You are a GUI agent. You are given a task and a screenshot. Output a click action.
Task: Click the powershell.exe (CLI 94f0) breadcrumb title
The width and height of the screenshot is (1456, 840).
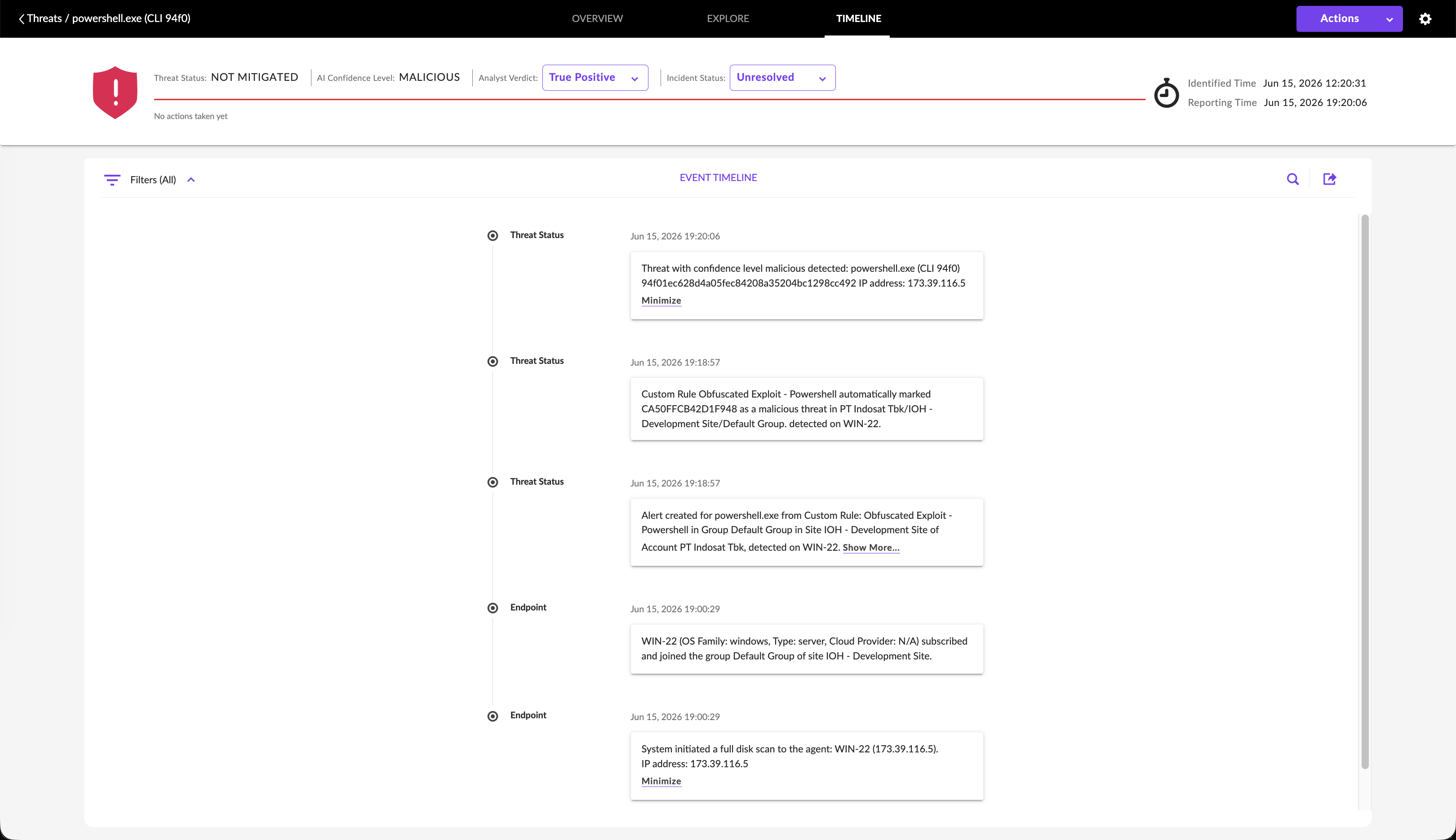(x=131, y=18)
